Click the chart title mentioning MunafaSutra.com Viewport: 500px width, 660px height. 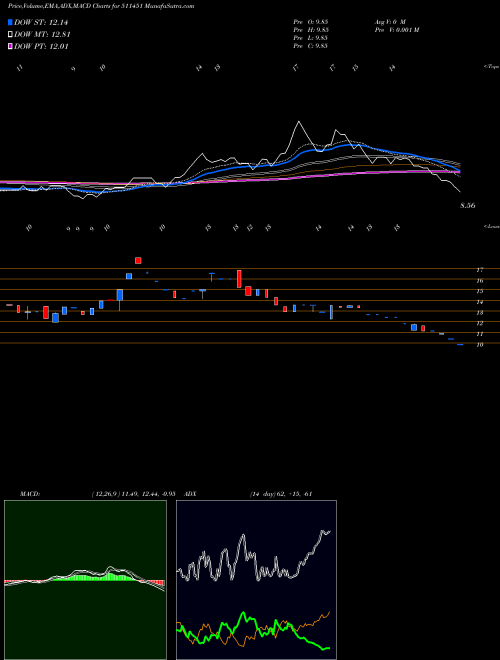point(101,6)
